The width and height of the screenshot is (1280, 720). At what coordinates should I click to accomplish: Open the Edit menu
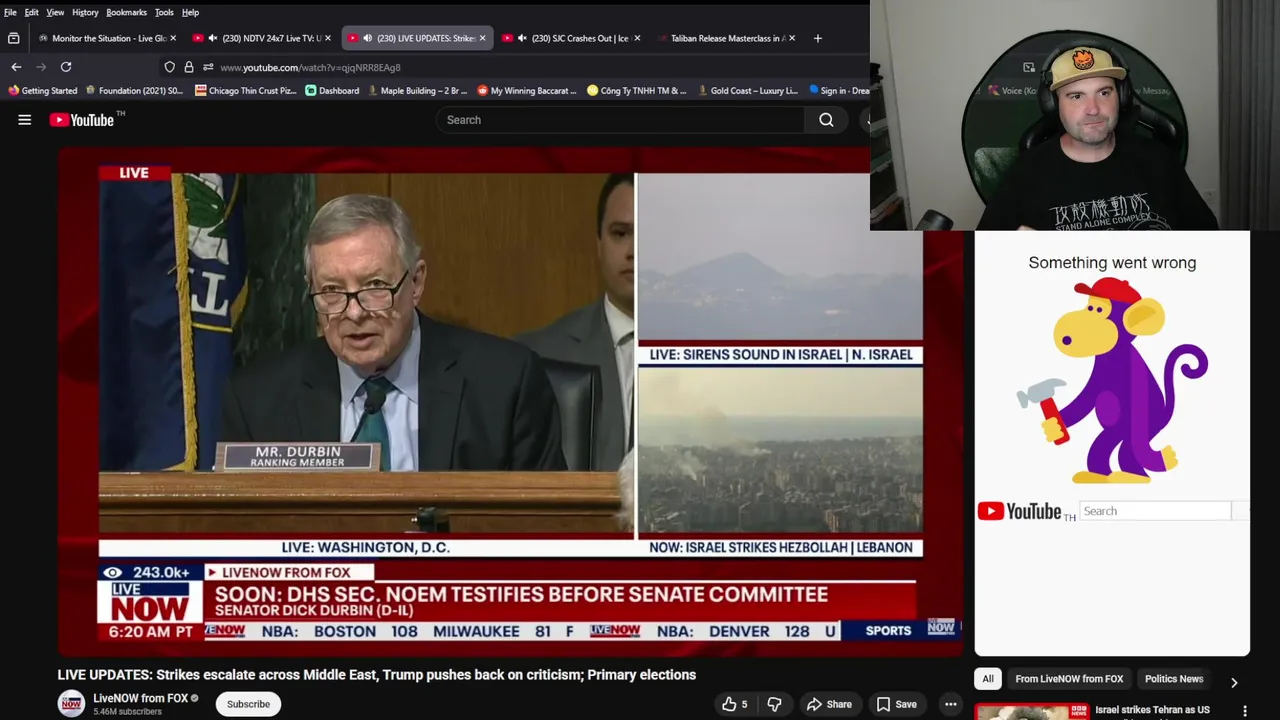tap(32, 12)
